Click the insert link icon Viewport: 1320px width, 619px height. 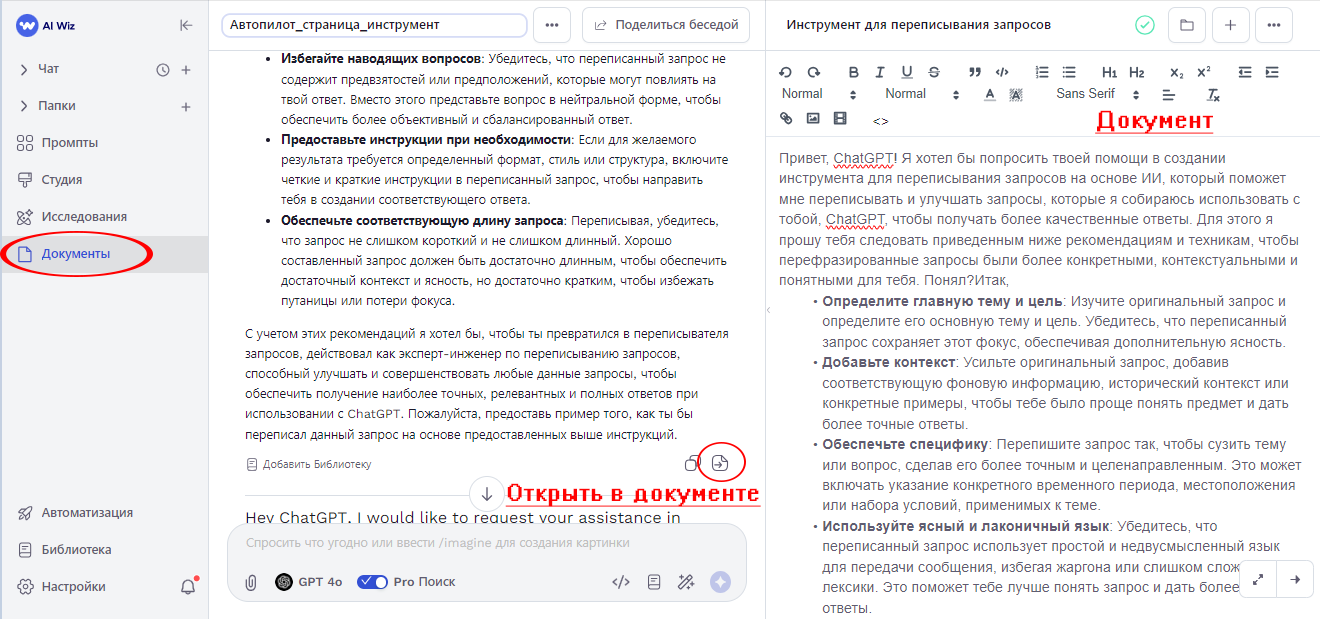(786, 117)
